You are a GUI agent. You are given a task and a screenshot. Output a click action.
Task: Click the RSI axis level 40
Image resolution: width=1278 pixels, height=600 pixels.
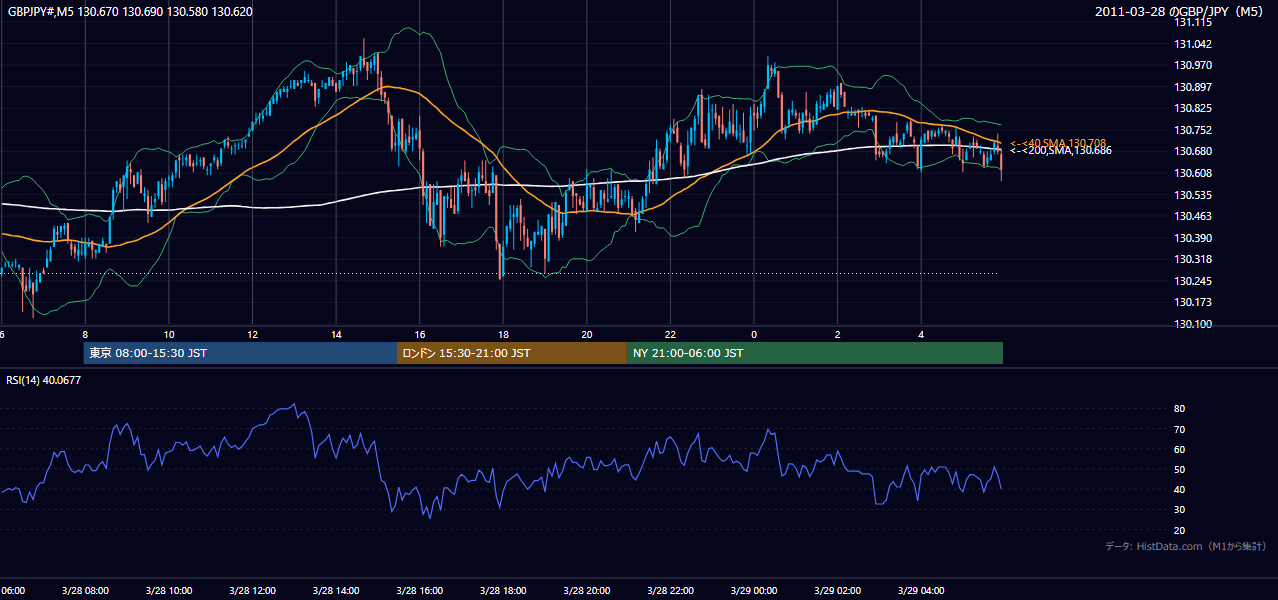coord(1179,490)
